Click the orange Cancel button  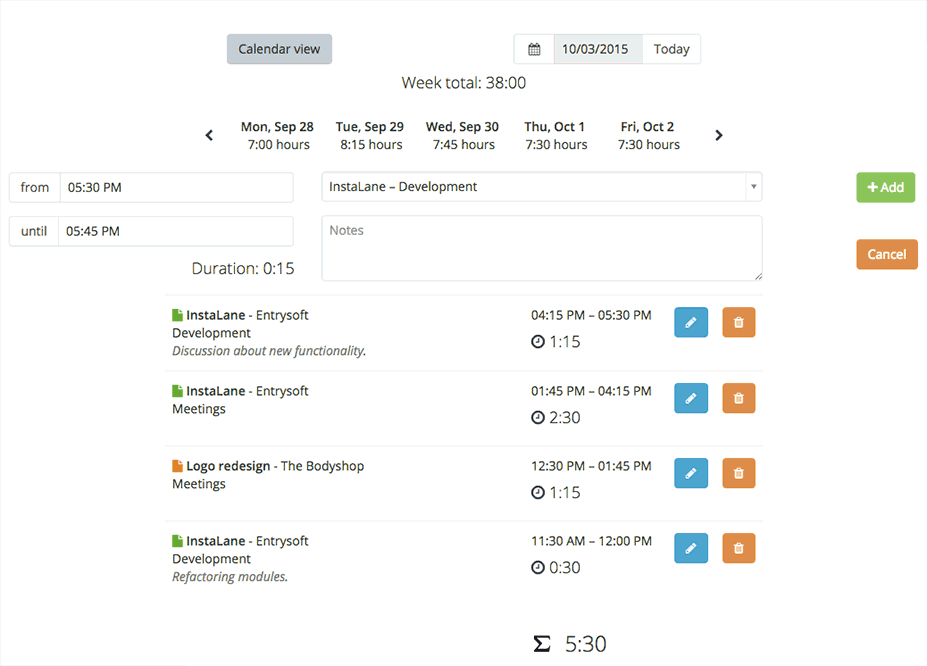click(887, 254)
